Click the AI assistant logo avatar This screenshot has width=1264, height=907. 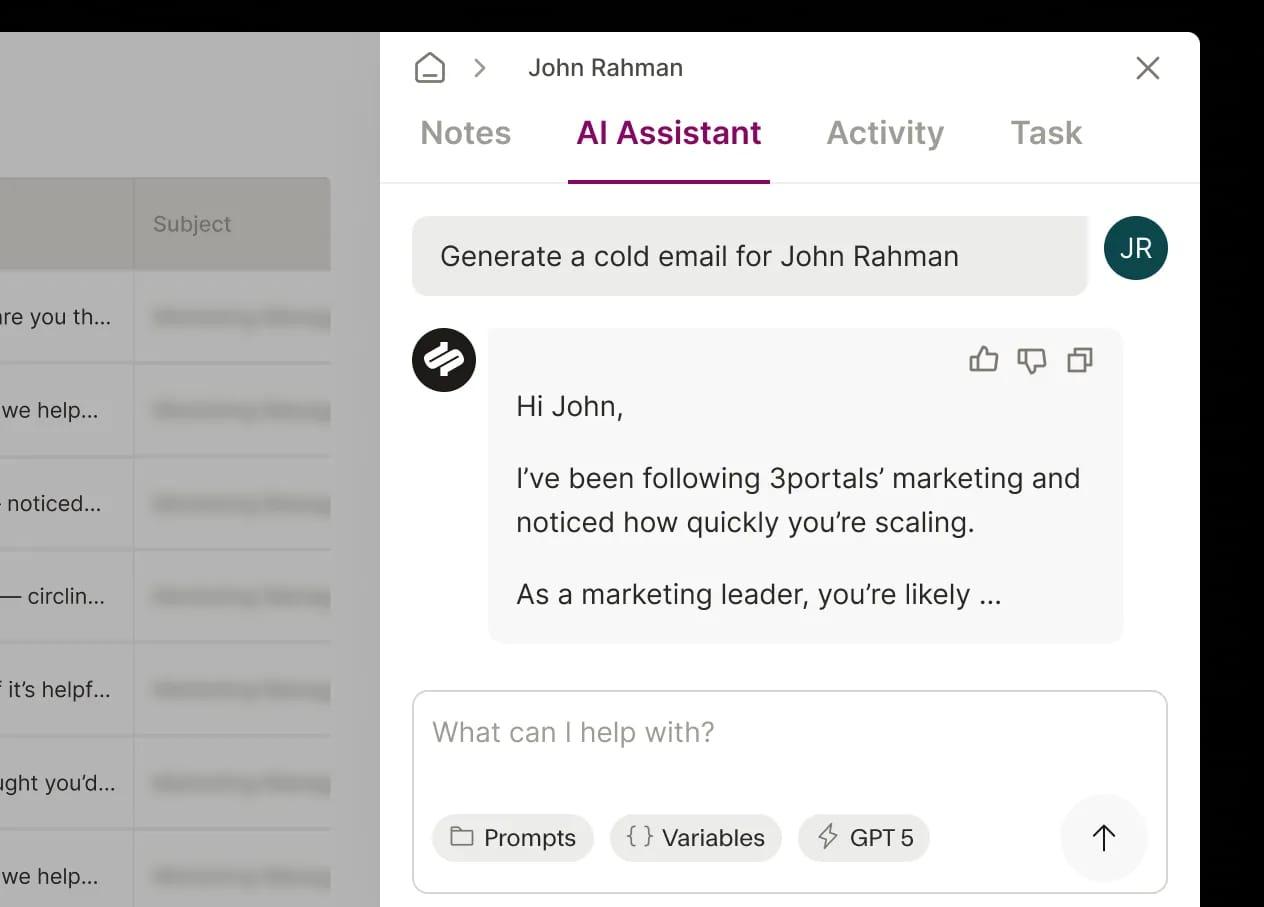click(x=444, y=360)
